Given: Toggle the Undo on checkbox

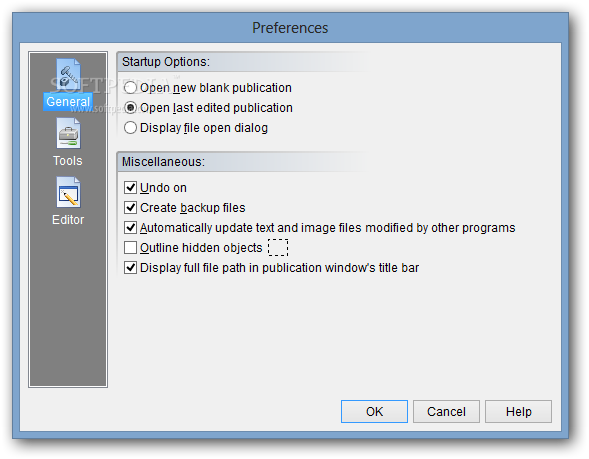Looking at the screenshot, I should tap(130, 187).
